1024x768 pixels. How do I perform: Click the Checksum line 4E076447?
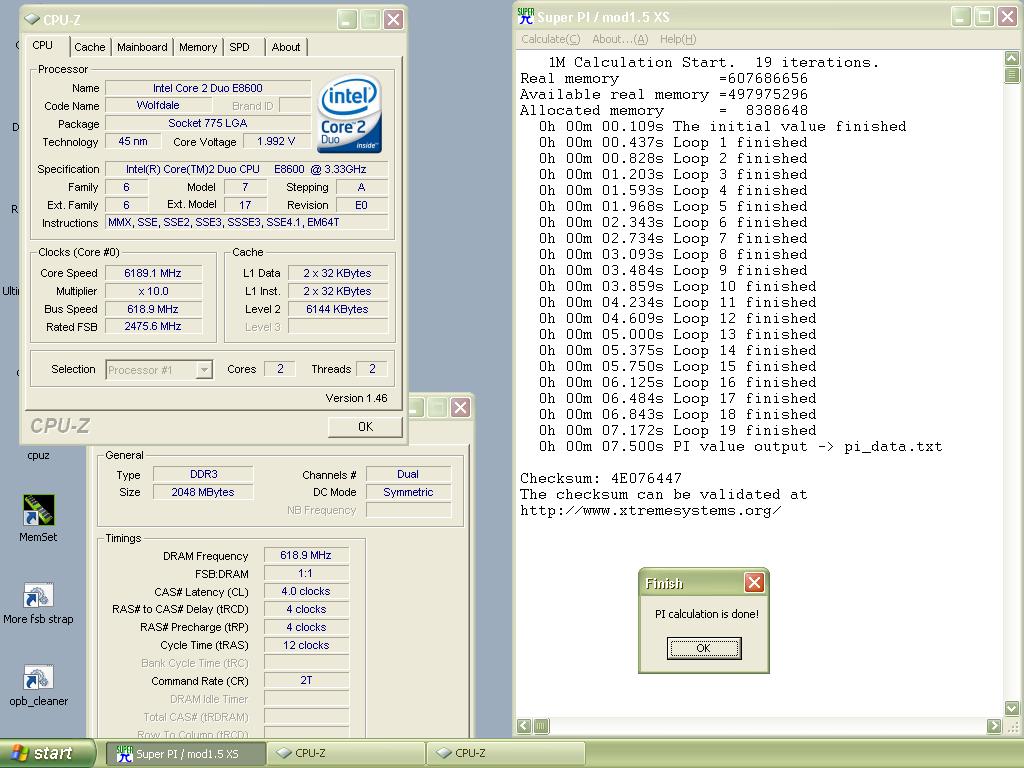601,479
